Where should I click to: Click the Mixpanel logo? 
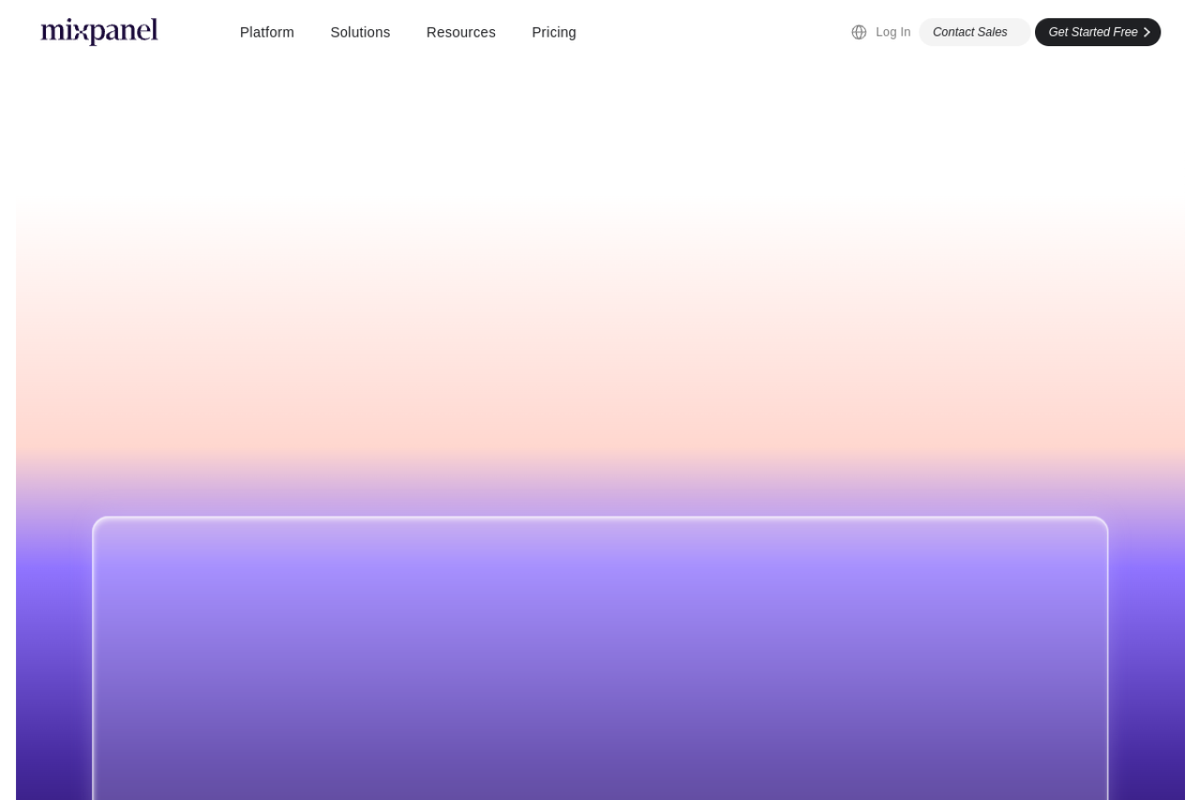tap(99, 31)
